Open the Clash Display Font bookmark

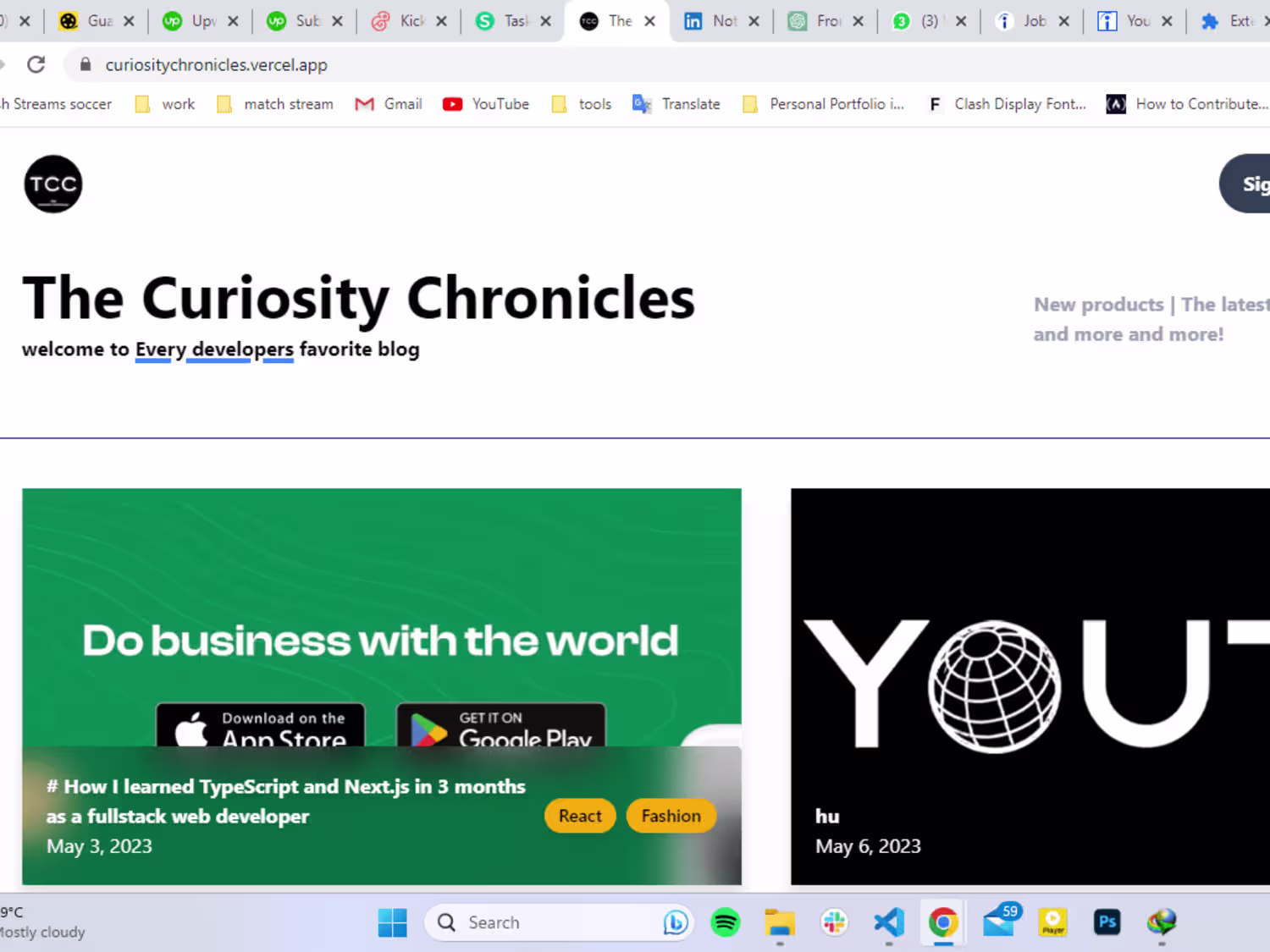1007,104
